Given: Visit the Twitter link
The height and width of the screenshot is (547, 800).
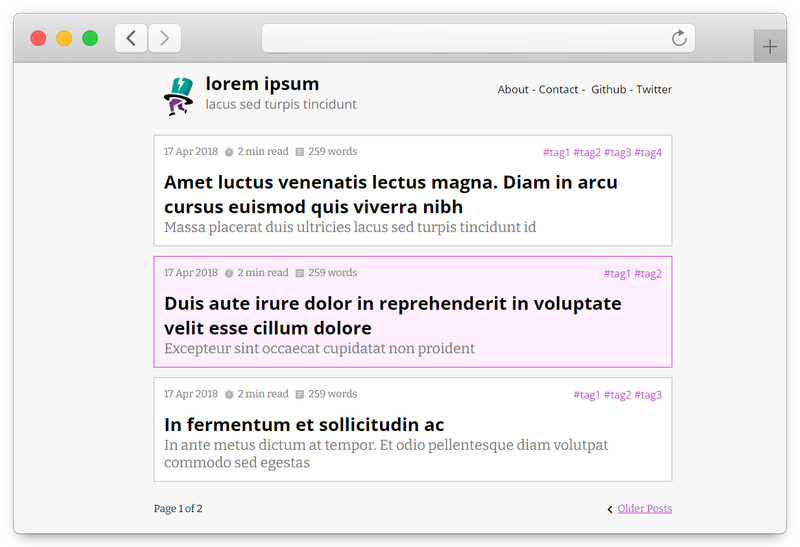Looking at the screenshot, I should click(x=654, y=89).
